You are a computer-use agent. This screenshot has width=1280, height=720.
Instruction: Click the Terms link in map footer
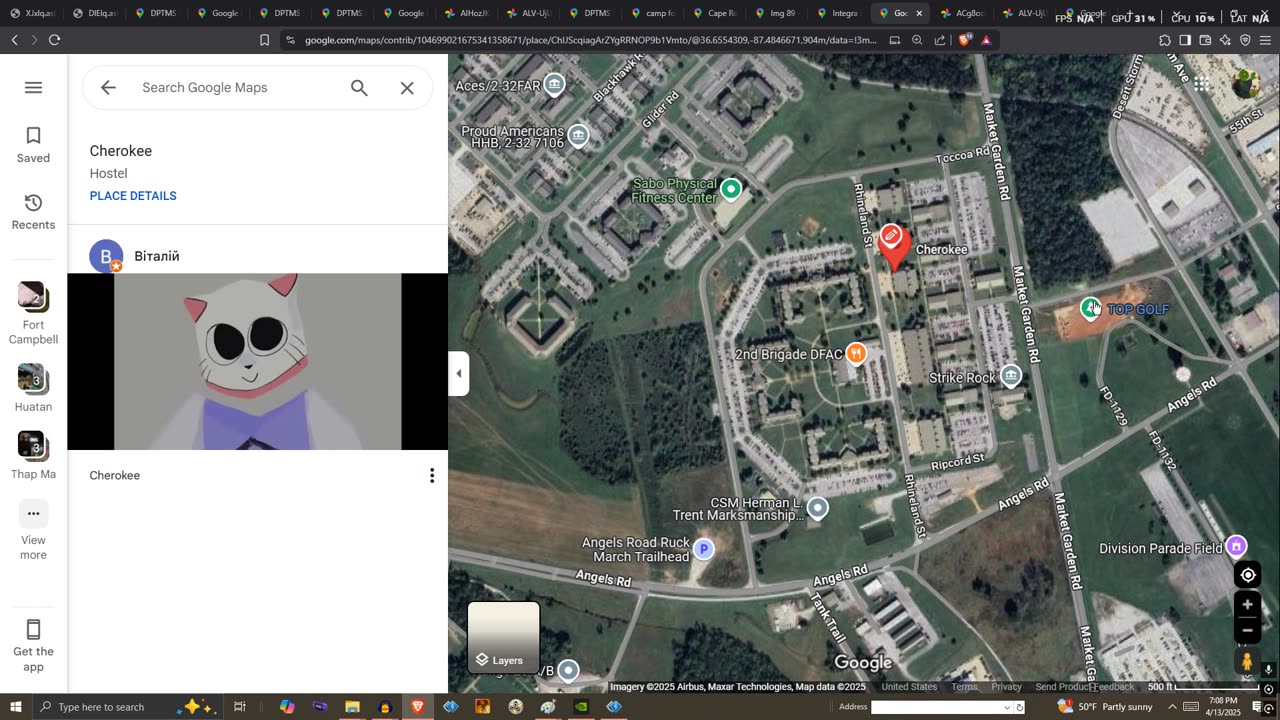pos(965,687)
